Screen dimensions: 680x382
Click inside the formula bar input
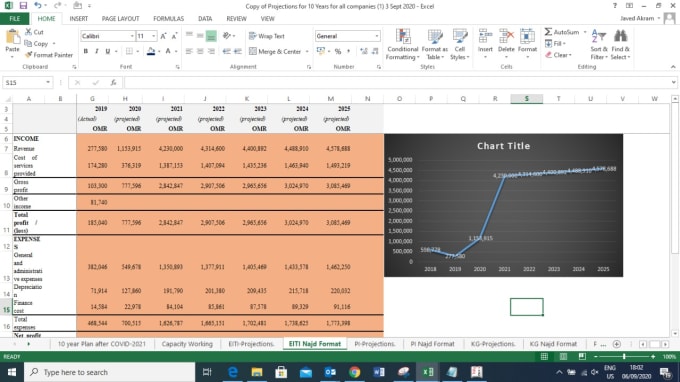click(397, 82)
